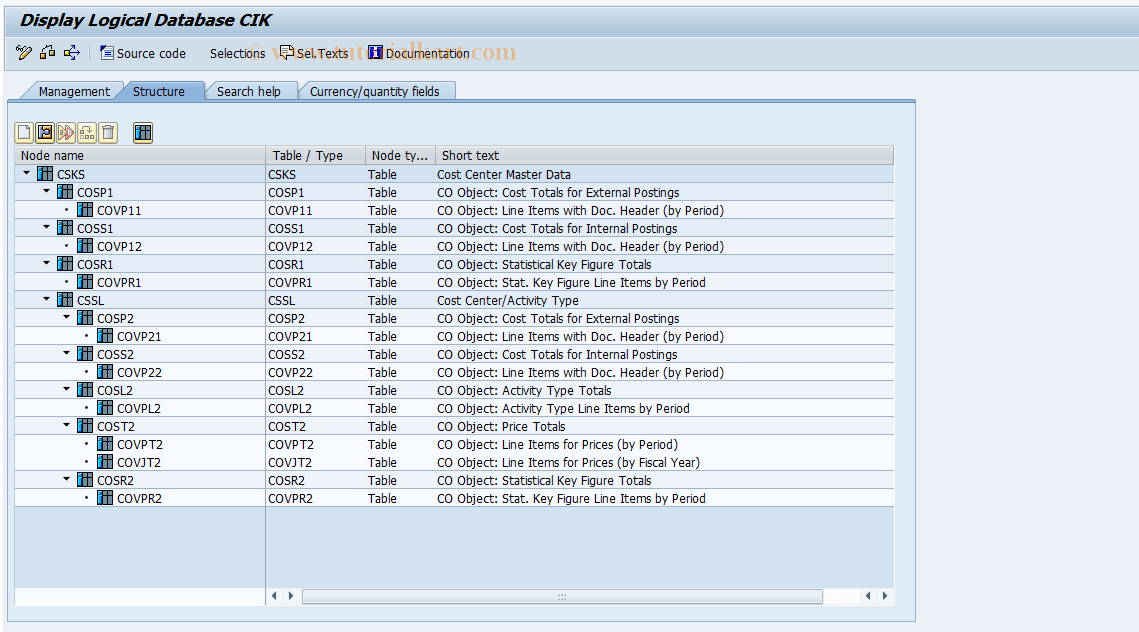The height and width of the screenshot is (632, 1139).
Task: Select the COVP11 tree entry
Action: (118, 210)
